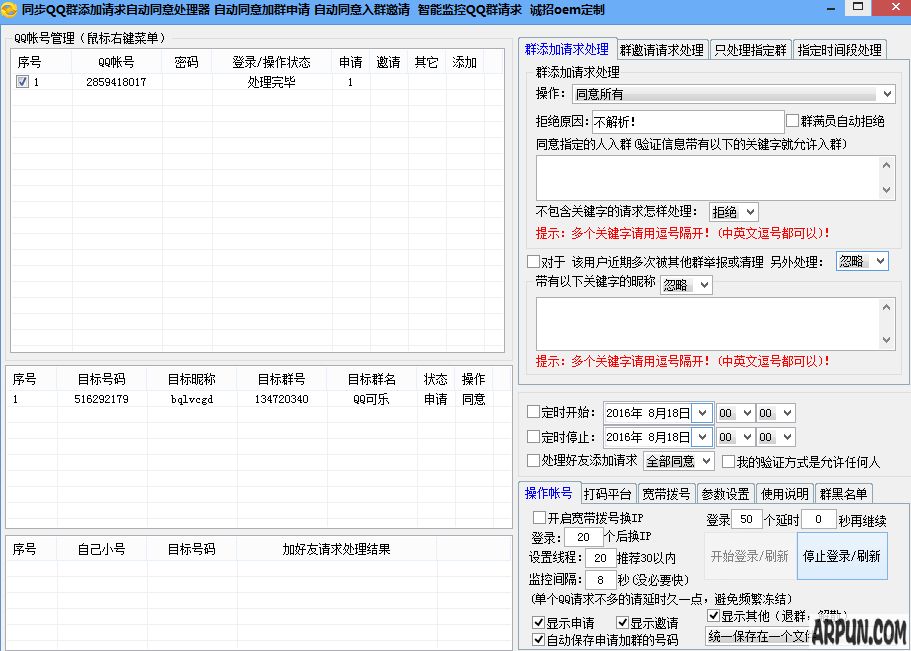911x651 pixels.
Task: Check 我的验证方式是允许任何人 option
Action: pyautogui.click(x=728, y=462)
